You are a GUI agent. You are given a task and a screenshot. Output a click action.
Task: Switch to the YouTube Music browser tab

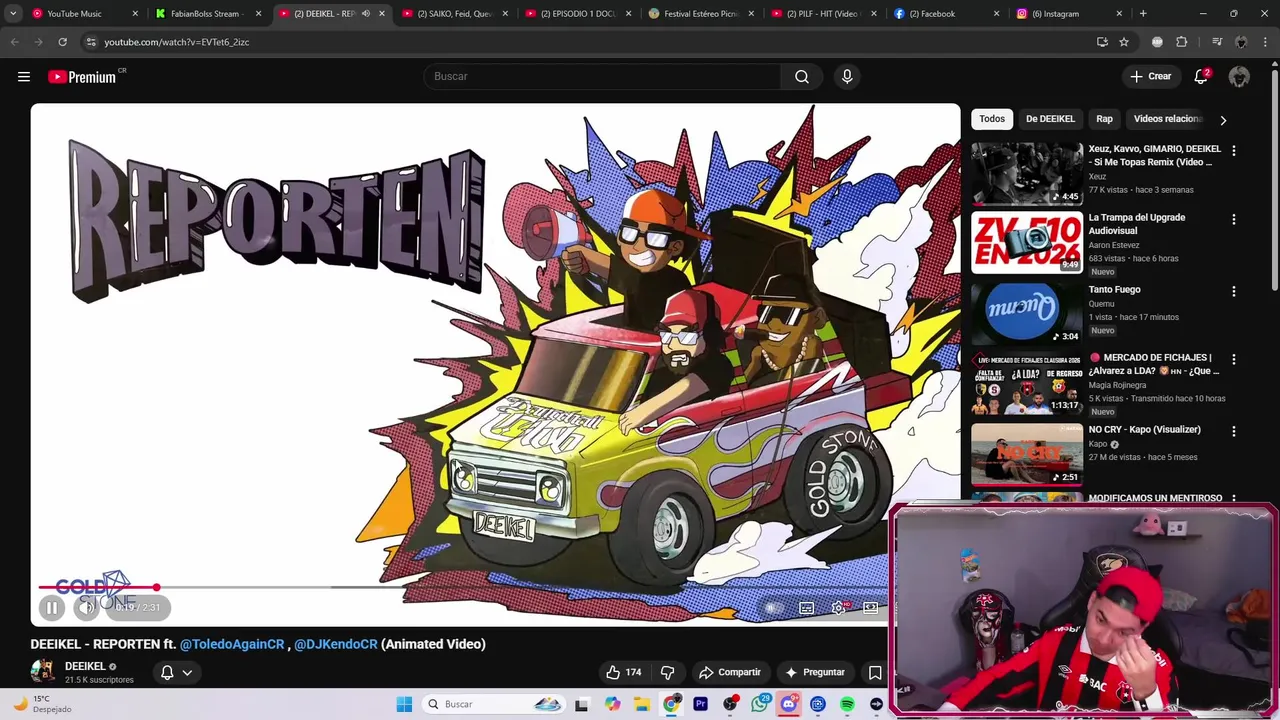tap(84, 14)
